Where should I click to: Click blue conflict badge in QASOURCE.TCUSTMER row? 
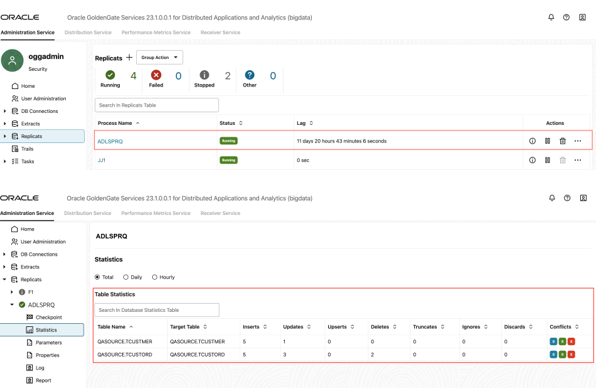click(553, 341)
